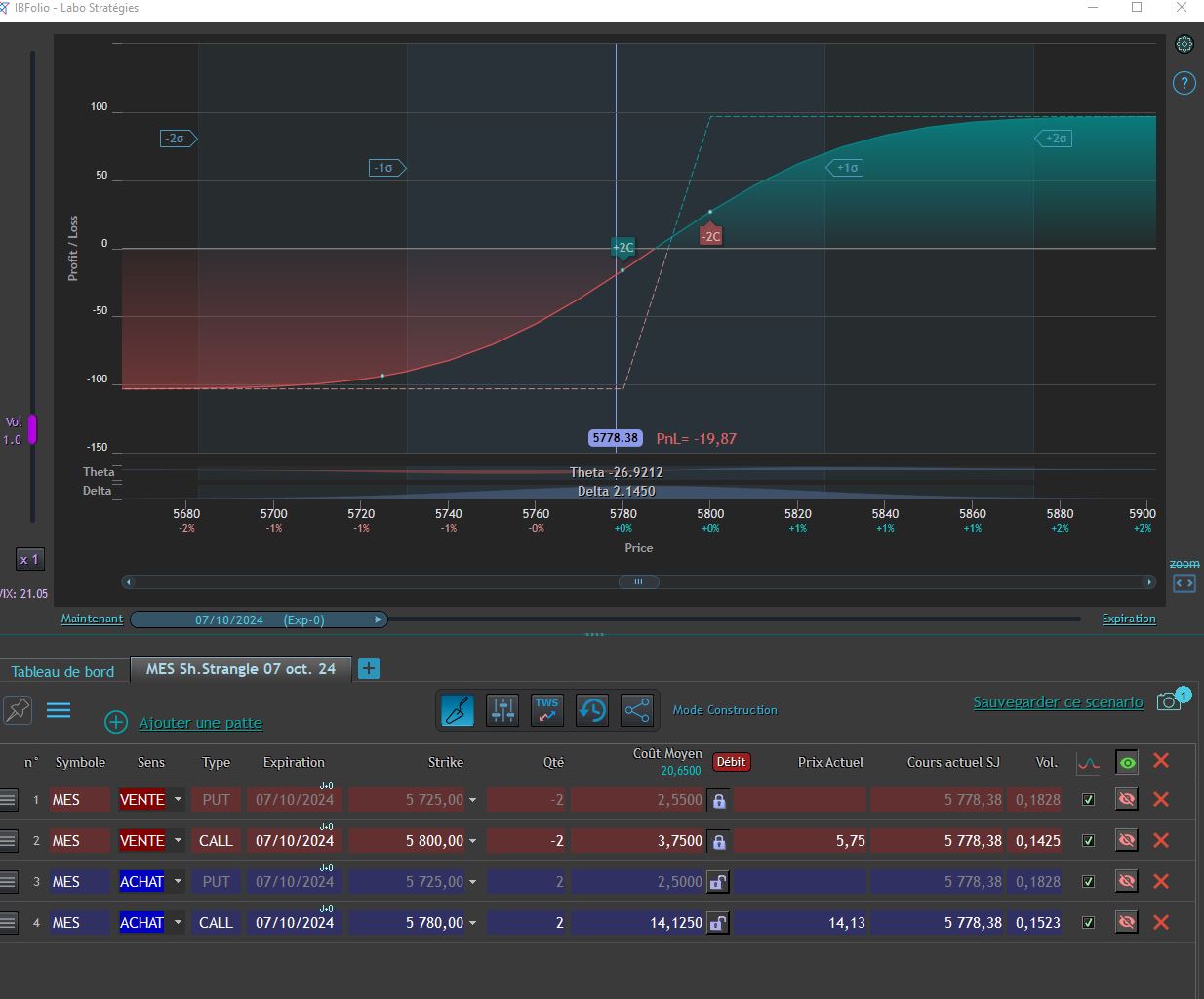Click the camera snapshot icon
The image size is (1204, 999).
point(1169,701)
